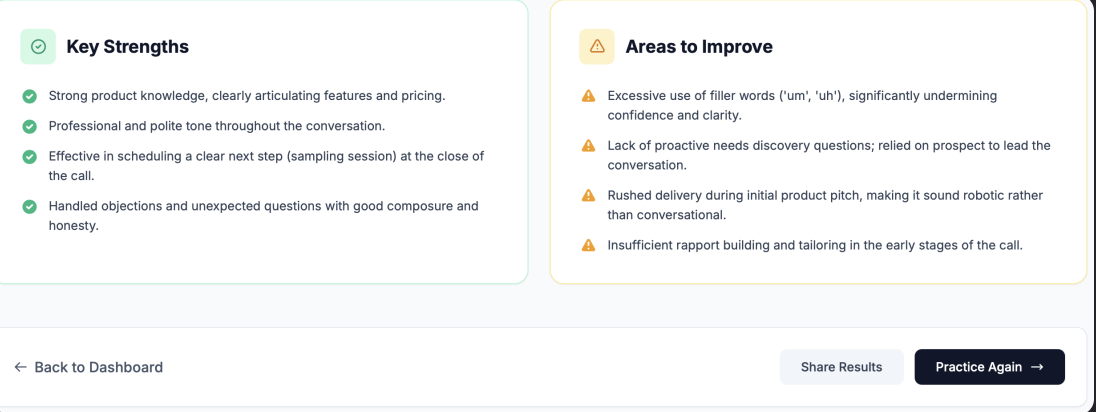Click the warning icon beside 'Lack of proactive needs'

[588, 146]
